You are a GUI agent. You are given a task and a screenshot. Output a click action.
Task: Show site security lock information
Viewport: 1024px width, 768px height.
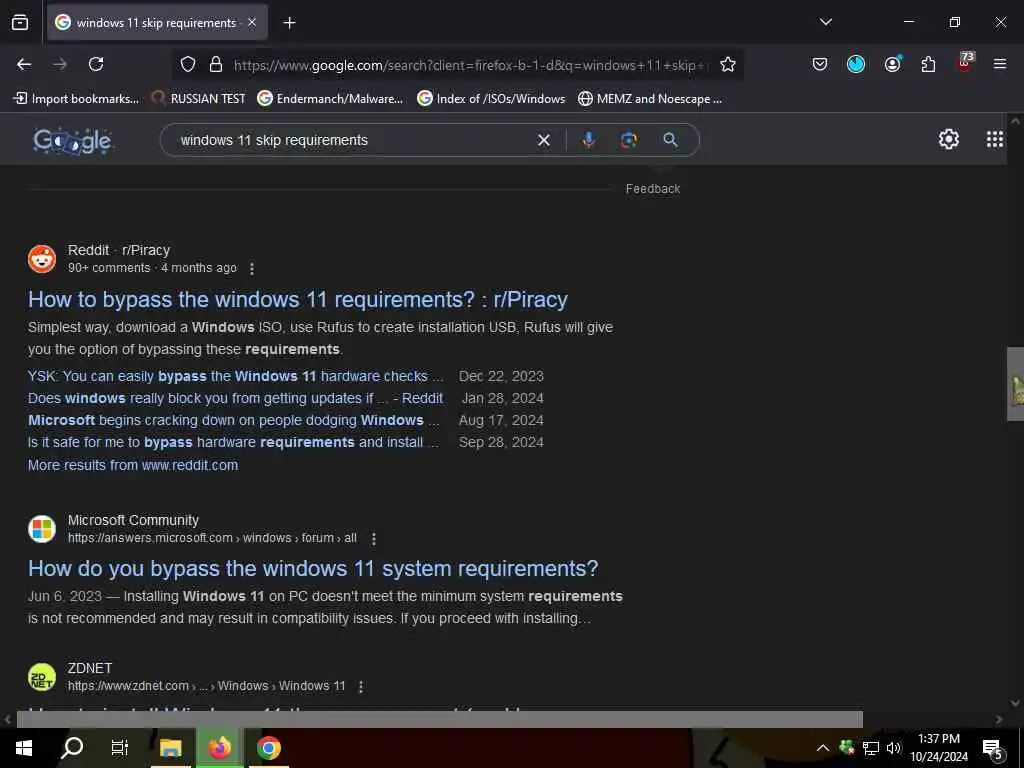(x=216, y=65)
